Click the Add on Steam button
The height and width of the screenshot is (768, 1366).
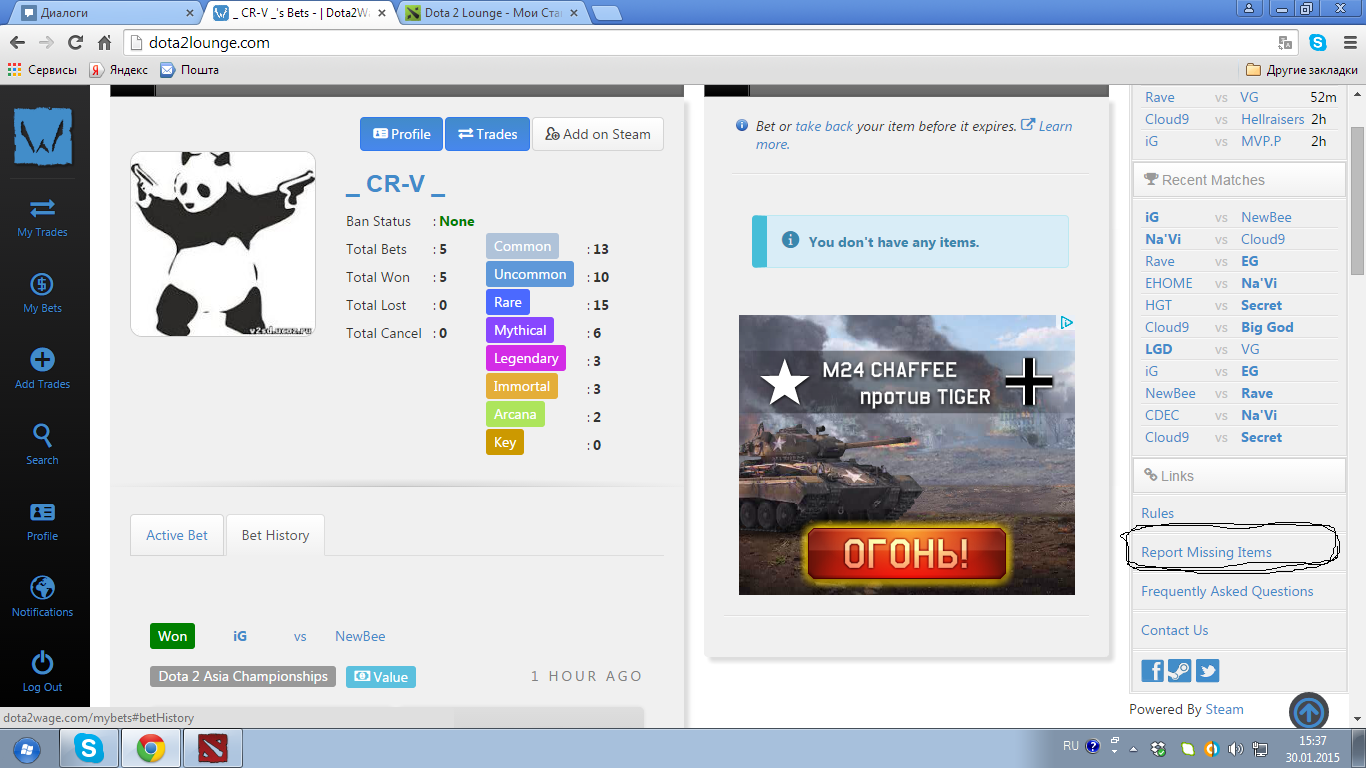point(598,134)
